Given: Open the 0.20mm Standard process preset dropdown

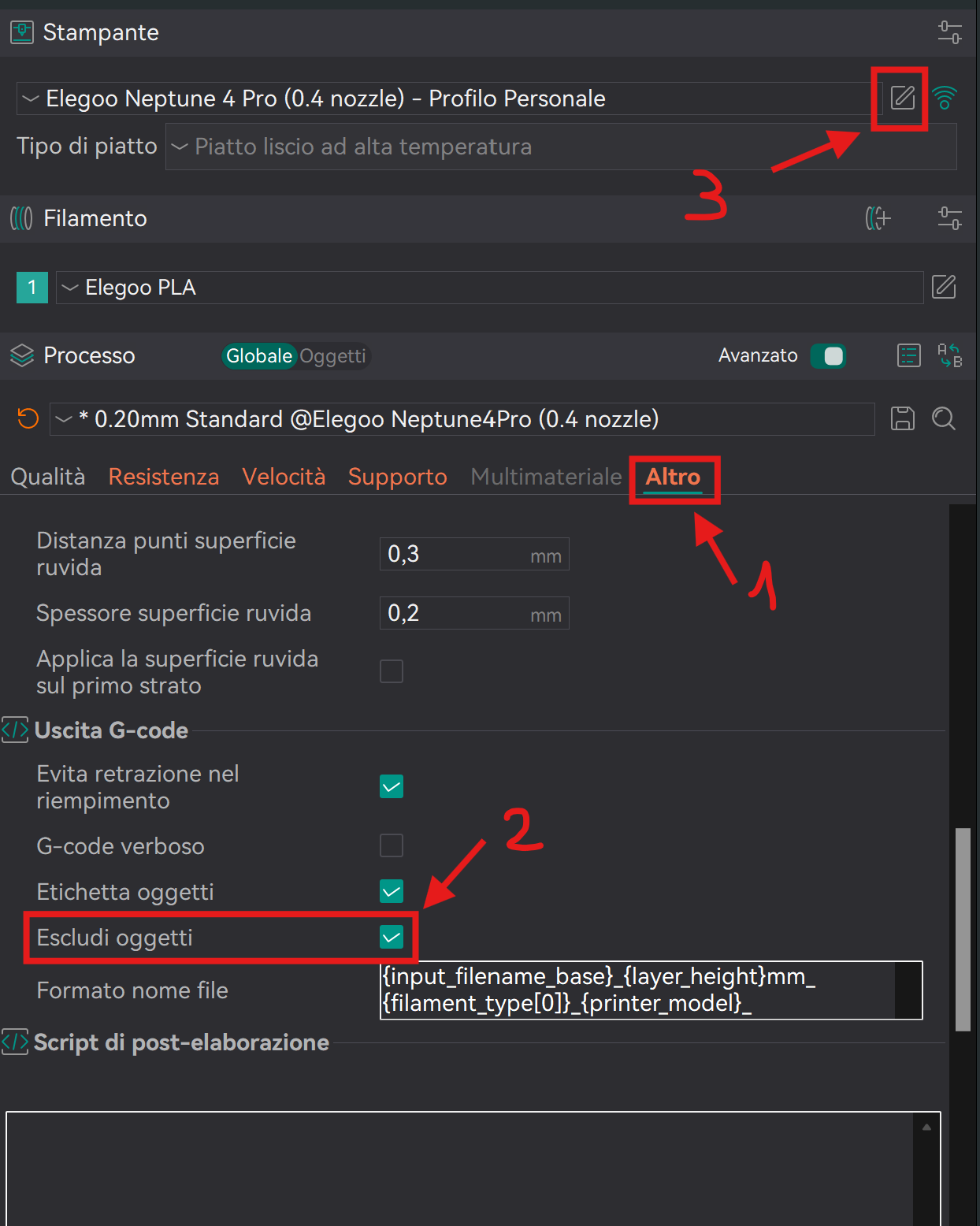Looking at the screenshot, I should pyautogui.click(x=462, y=419).
